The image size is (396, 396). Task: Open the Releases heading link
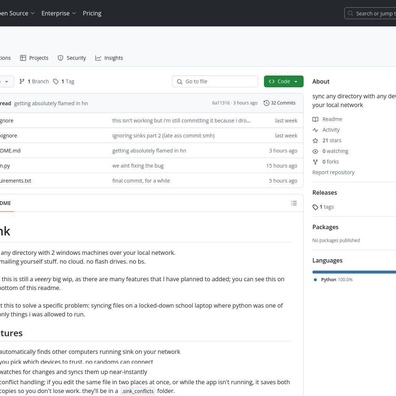click(x=325, y=193)
